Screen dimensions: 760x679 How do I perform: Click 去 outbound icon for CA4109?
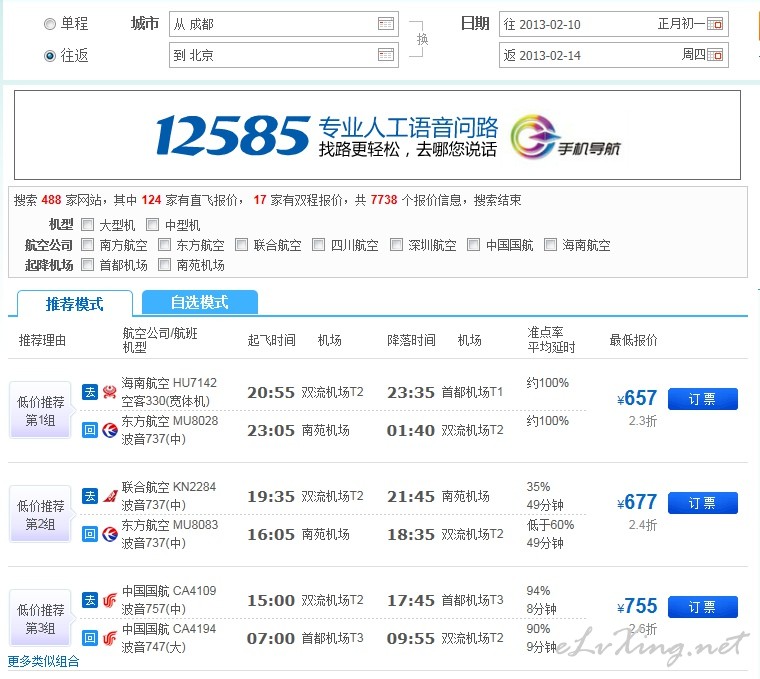(90, 600)
